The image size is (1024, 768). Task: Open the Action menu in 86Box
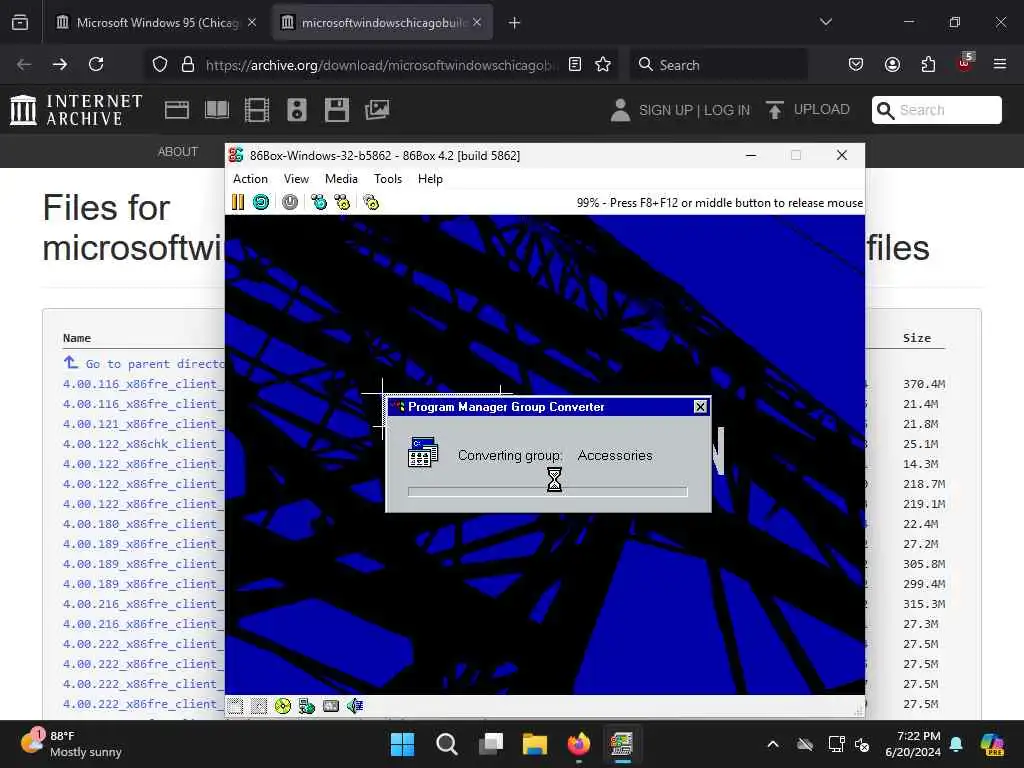point(250,179)
